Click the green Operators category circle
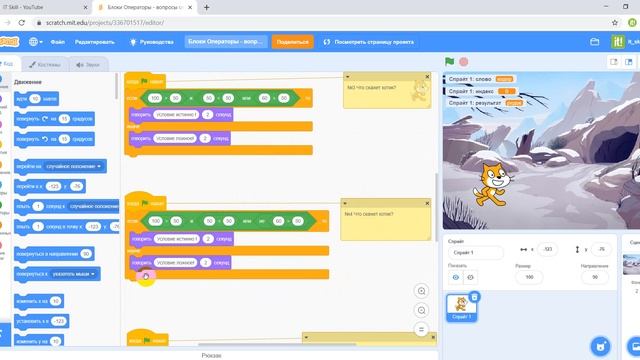640x360 pixels. pyautogui.click(x=1, y=205)
